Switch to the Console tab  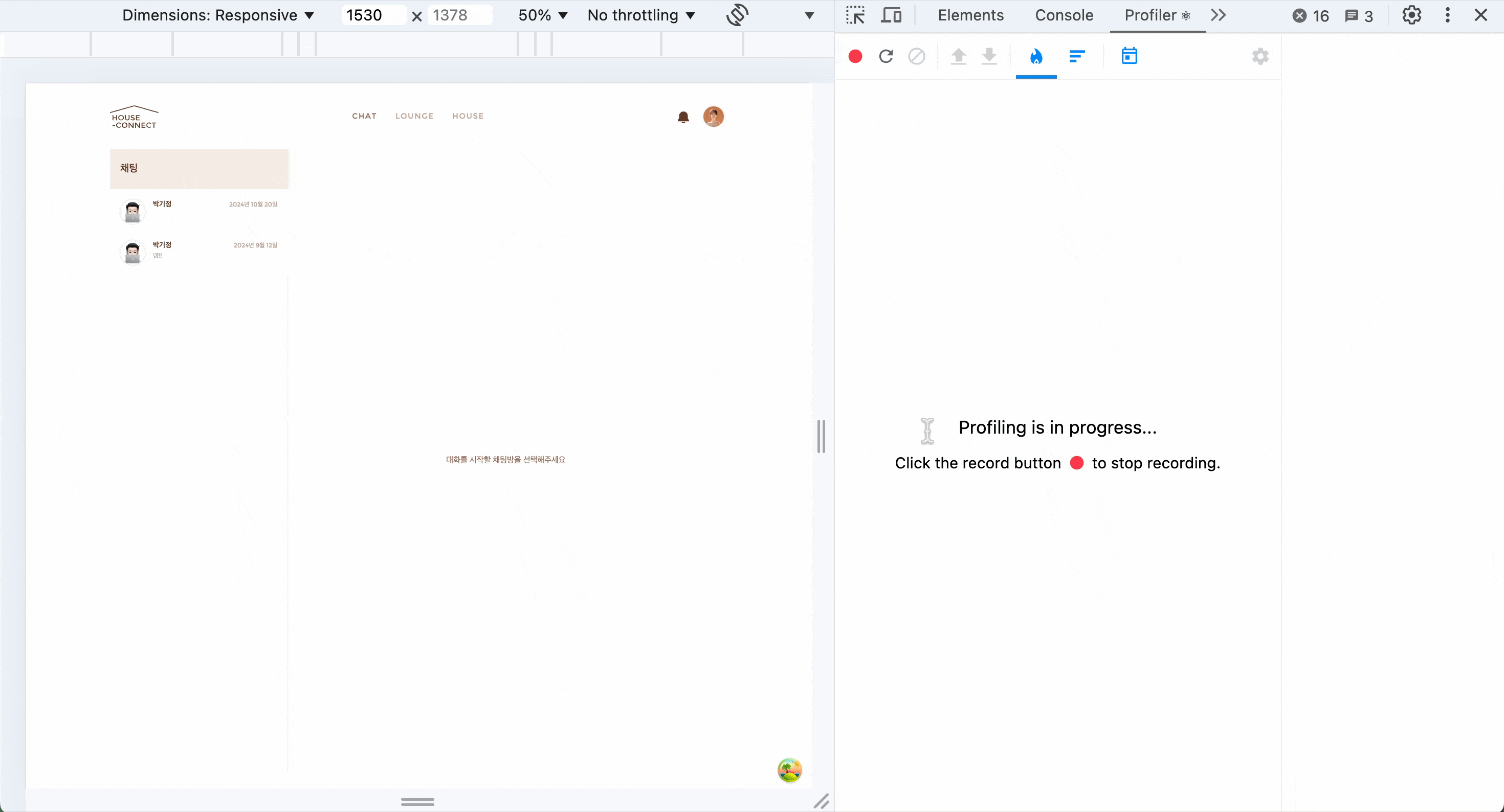[1064, 15]
